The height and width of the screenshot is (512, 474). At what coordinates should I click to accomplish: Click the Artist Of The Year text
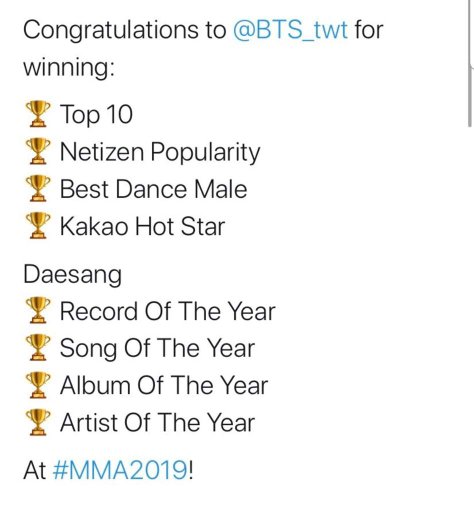157,423
